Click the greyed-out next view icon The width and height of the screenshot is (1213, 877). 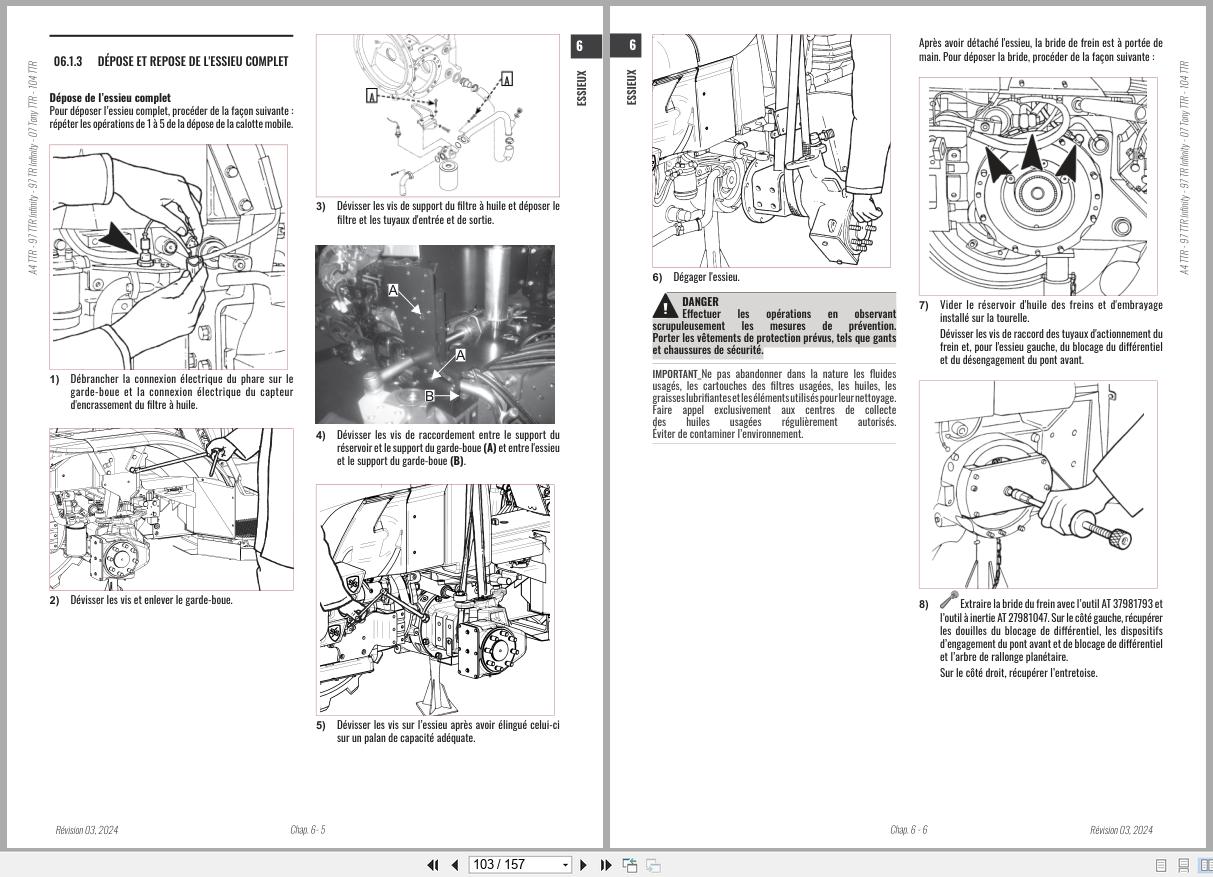click(653, 865)
